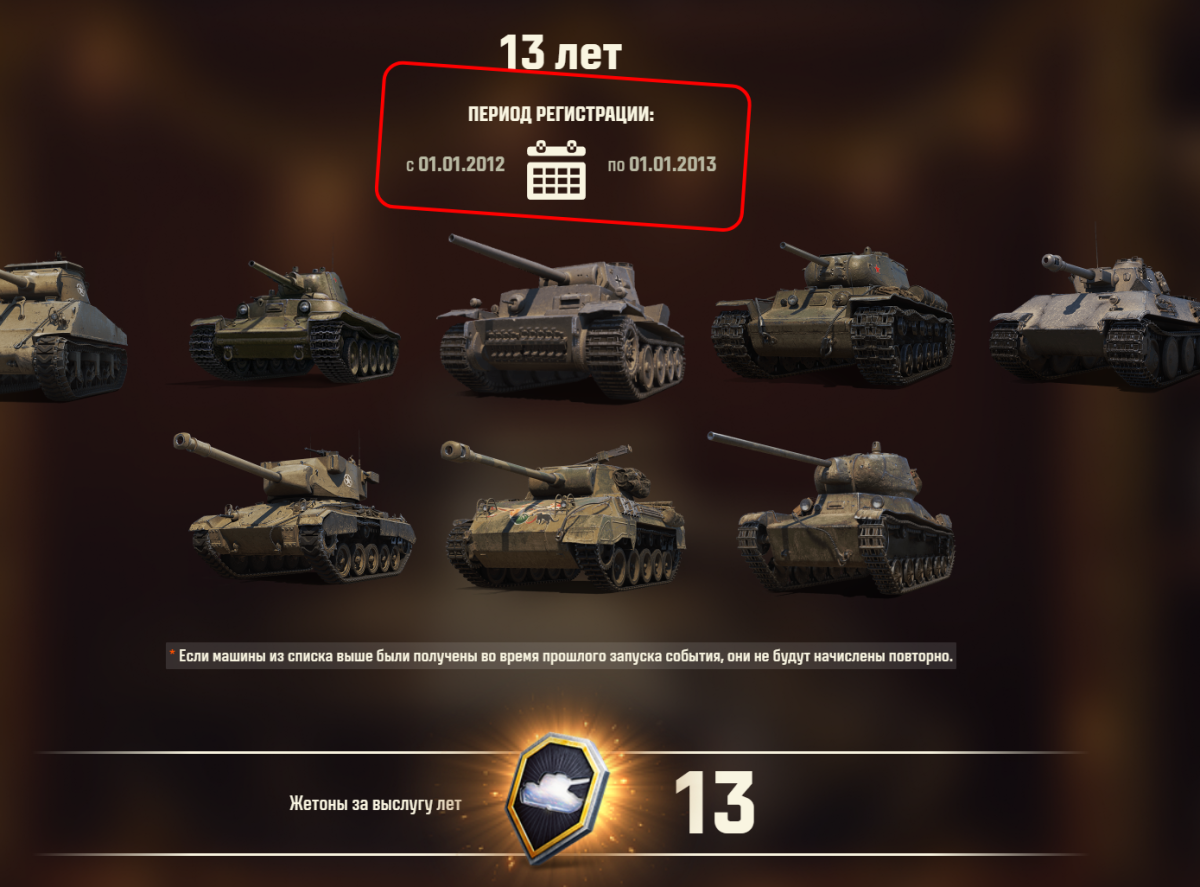
Task: Select the American tank with white star emblem
Action: click(x=303, y=507)
